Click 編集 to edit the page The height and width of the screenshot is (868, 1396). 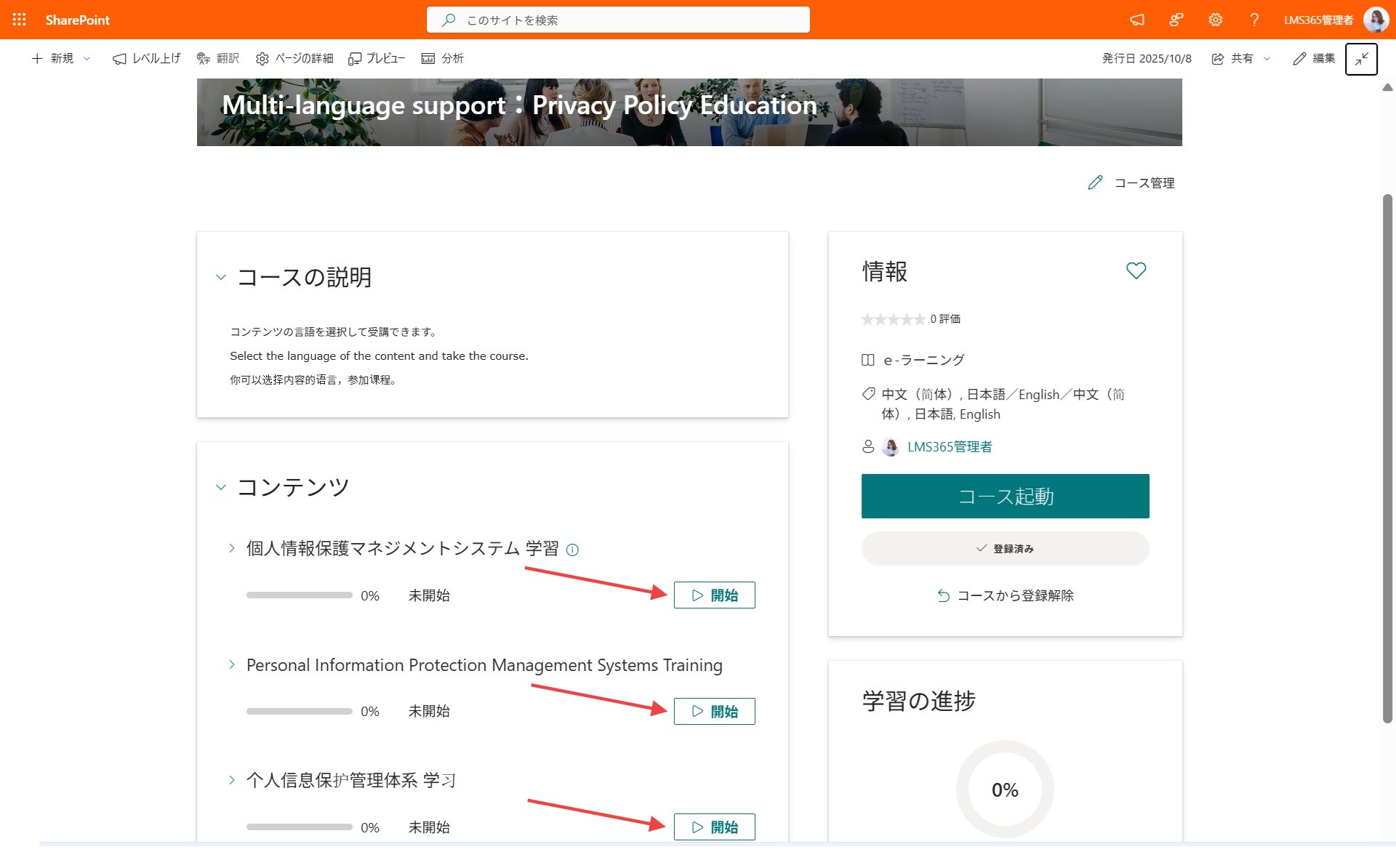pos(1314,58)
